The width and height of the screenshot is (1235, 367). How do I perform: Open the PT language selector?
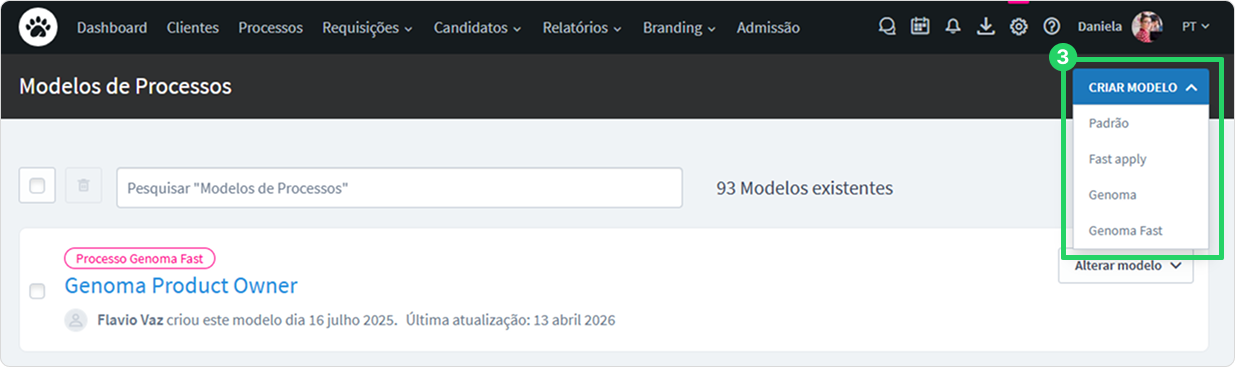click(x=1195, y=27)
